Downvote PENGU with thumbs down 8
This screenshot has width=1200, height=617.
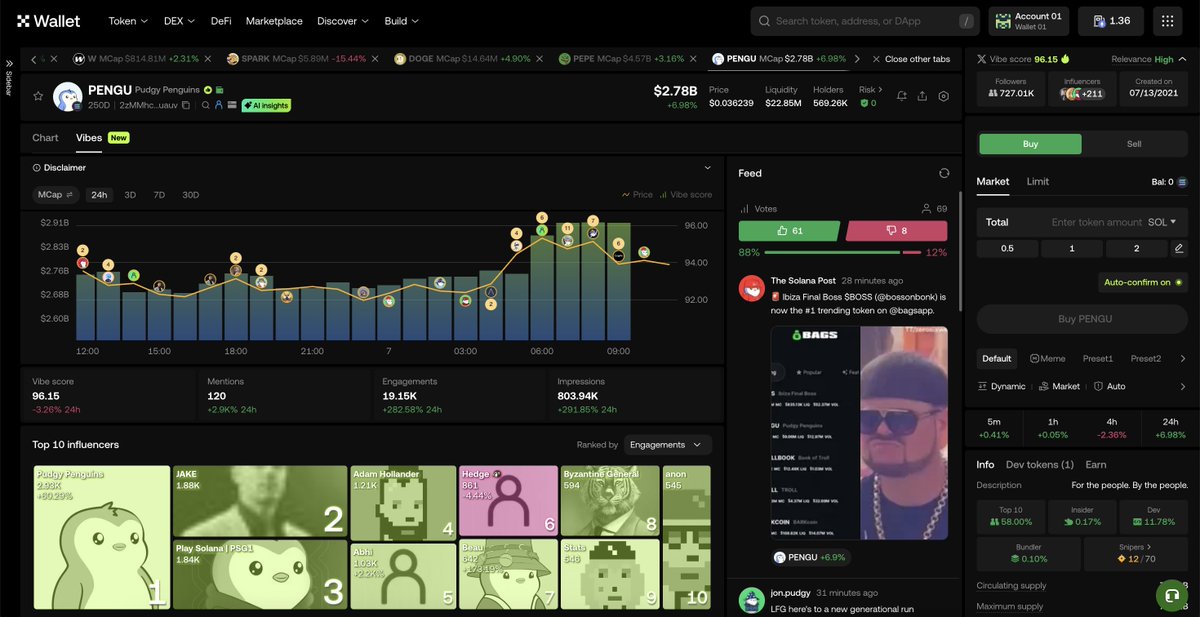coord(897,231)
